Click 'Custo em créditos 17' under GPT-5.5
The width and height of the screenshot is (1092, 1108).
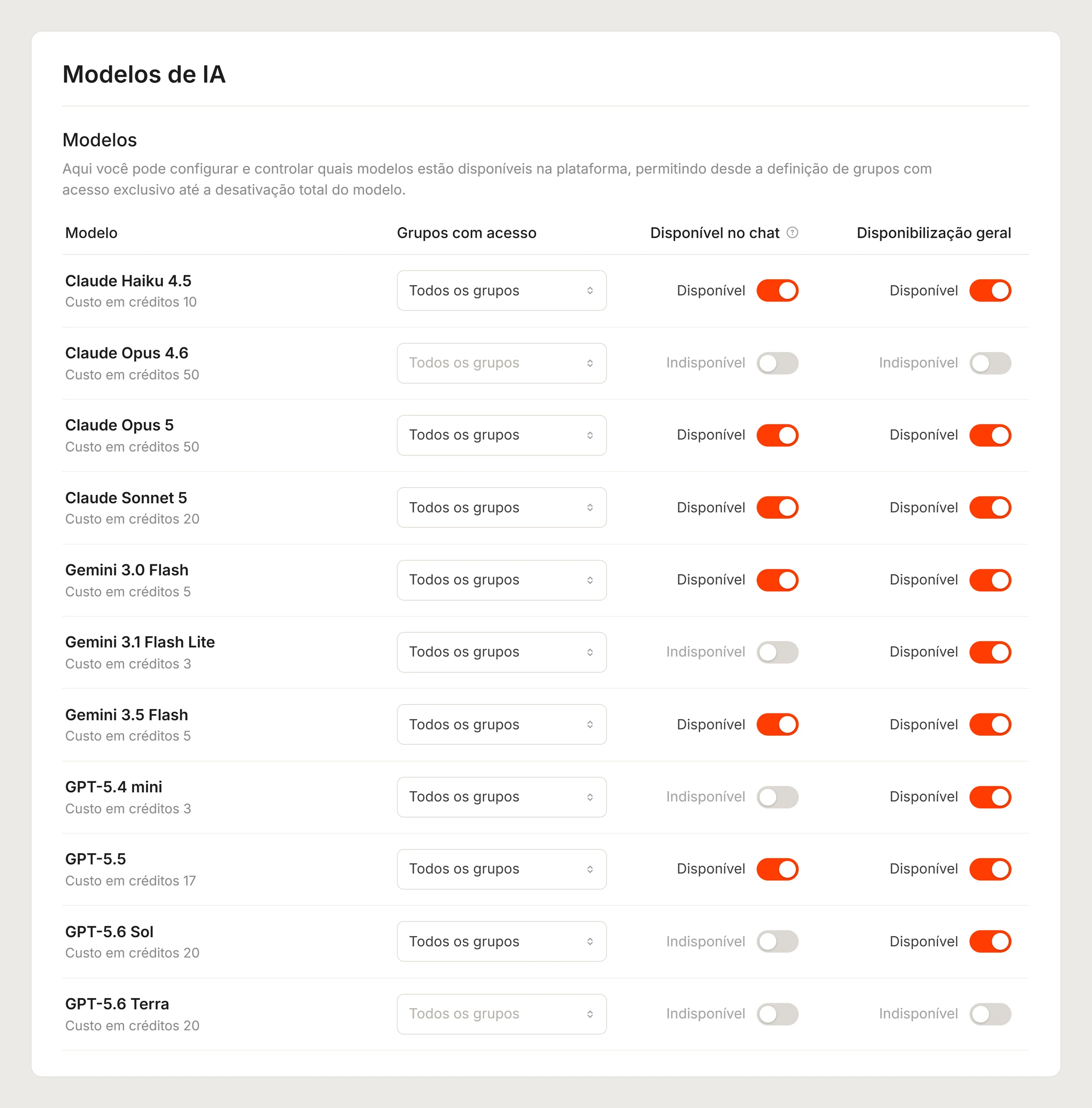[x=130, y=880]
